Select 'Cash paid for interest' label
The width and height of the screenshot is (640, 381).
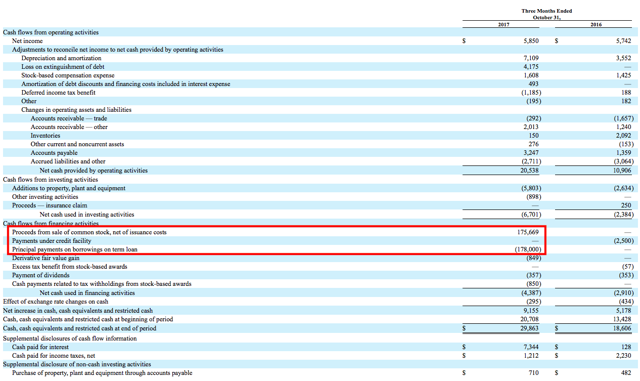(x=40, y=347)
